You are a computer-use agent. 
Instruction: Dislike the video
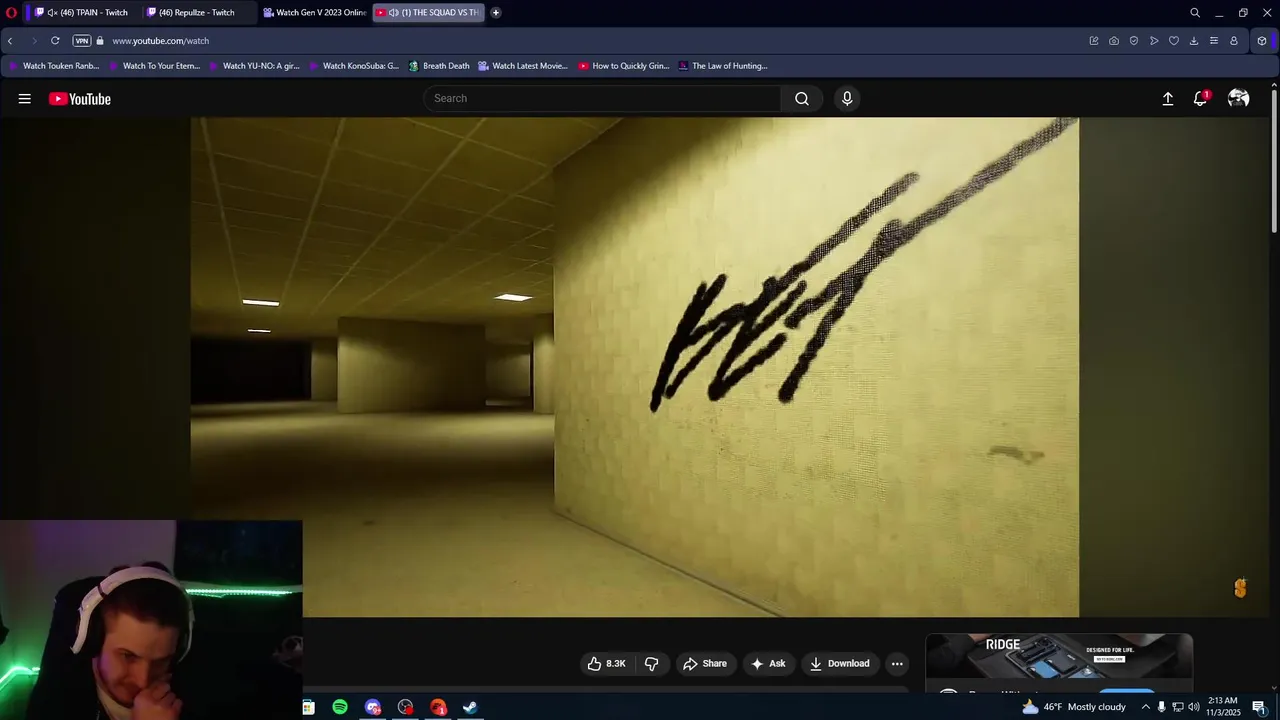click(652, 664)
